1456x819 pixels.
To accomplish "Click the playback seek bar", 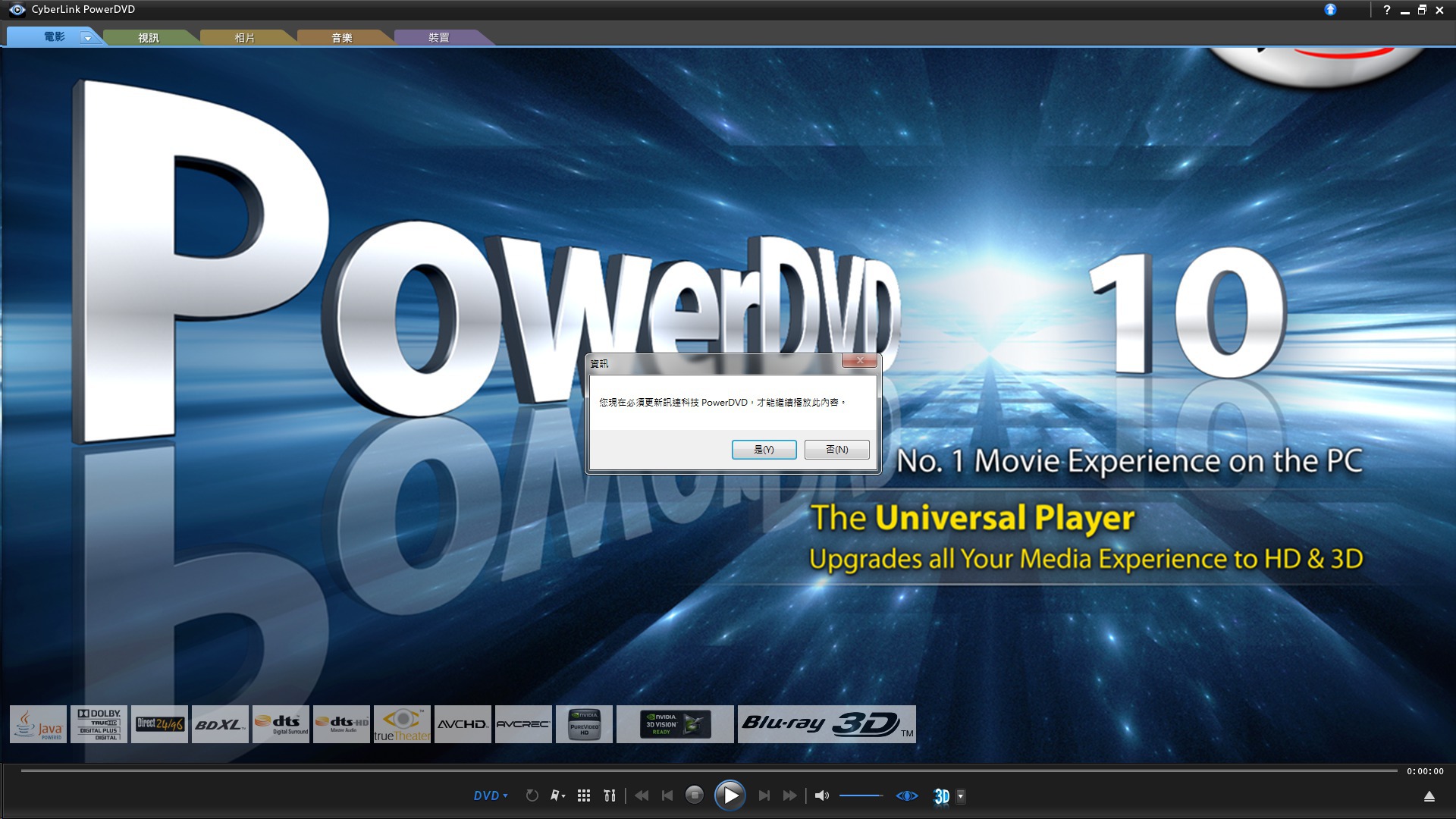I will pos(709,770).
